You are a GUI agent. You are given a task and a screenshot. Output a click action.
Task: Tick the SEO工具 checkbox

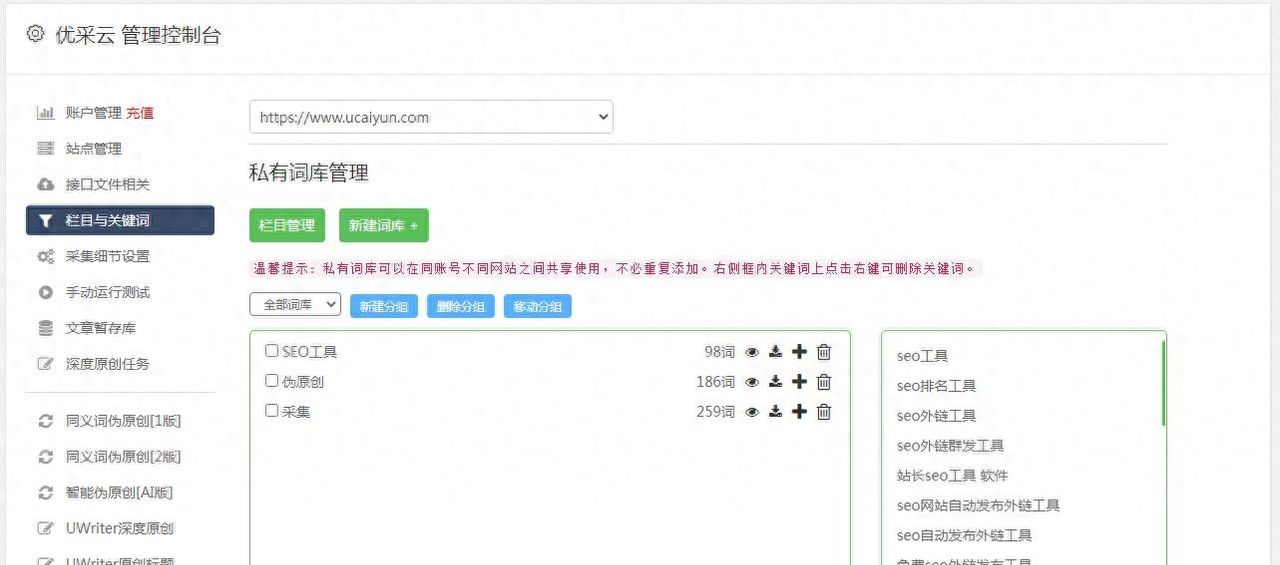click(x=271, y=351)
